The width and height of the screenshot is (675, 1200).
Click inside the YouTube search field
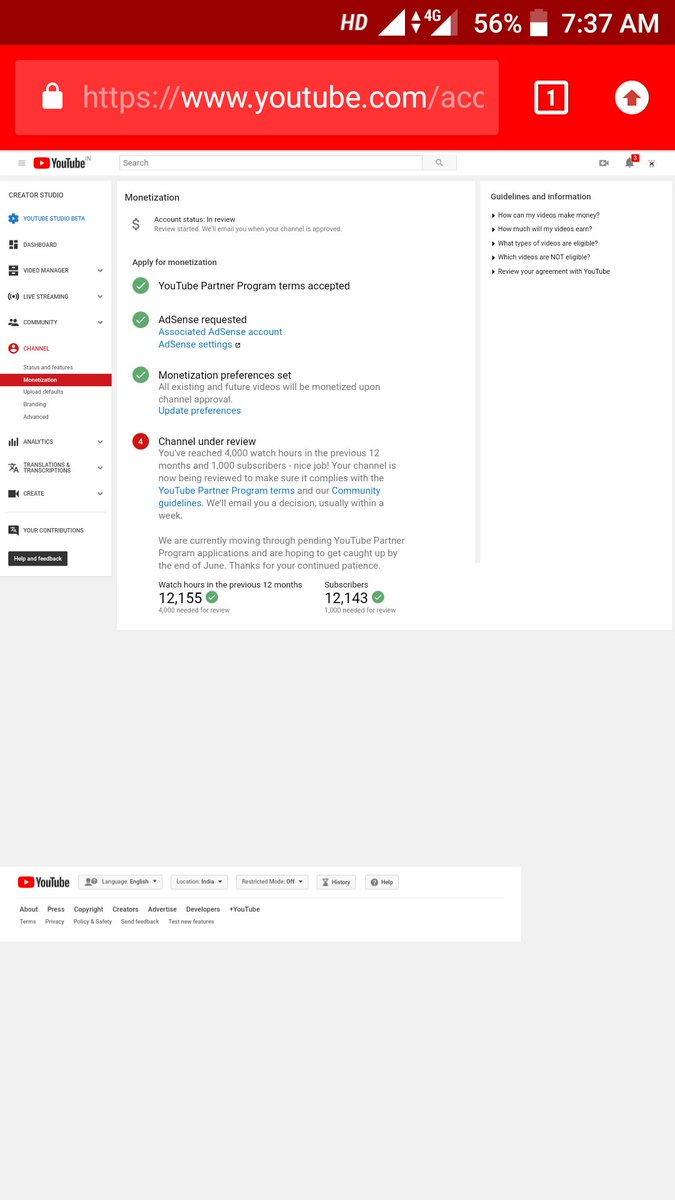[271, 163]
